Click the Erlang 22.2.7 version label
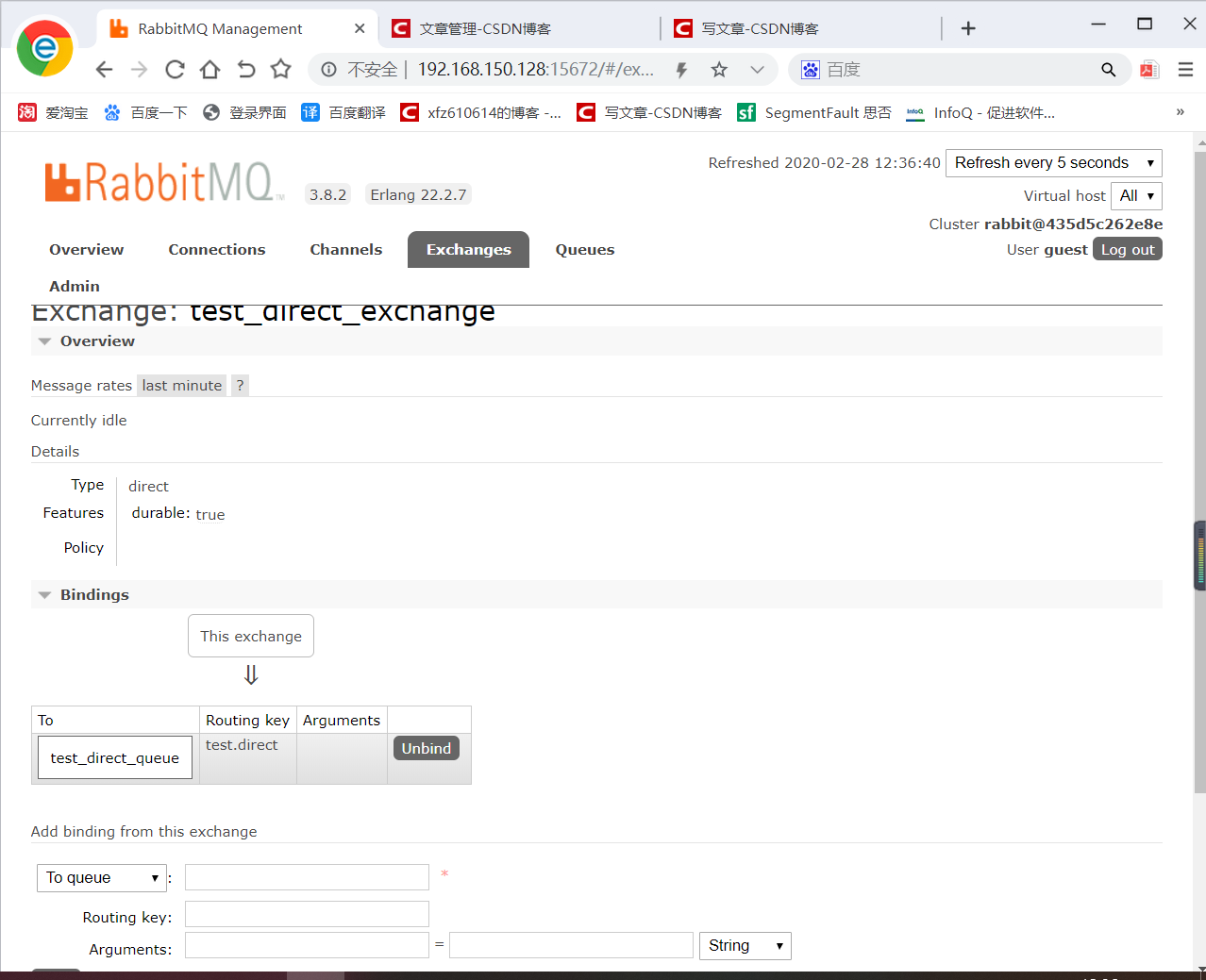Screen dimensions: 1206x980 click(x=418, y=194)
